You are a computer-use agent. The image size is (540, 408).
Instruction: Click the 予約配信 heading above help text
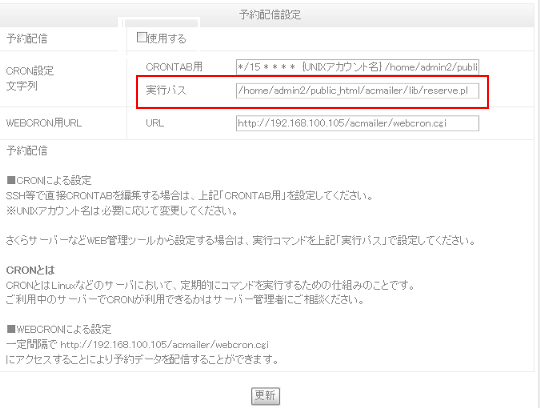(27, 150)
